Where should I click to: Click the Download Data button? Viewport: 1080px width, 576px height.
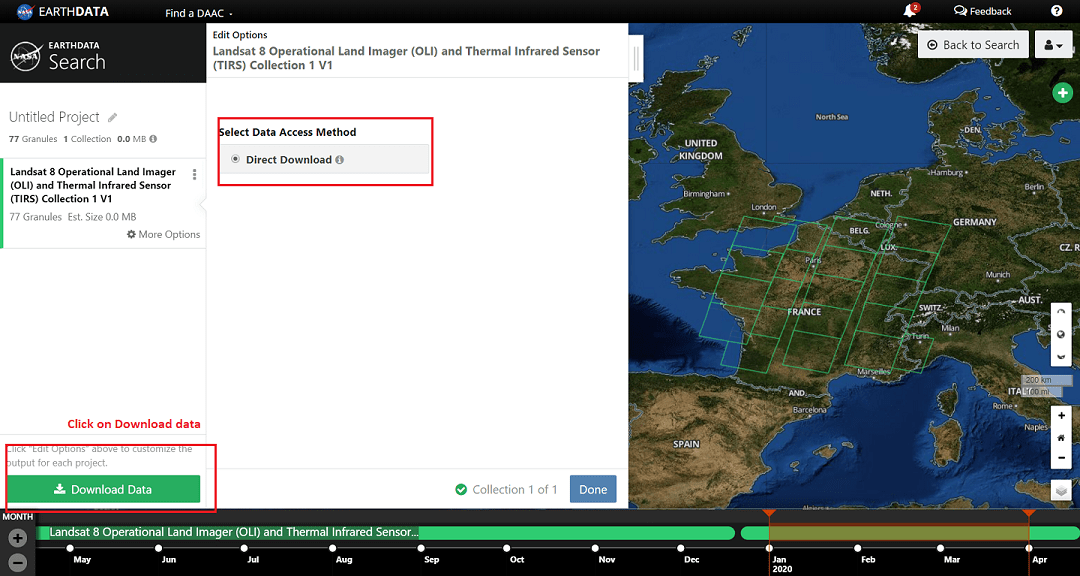(104, 489)
